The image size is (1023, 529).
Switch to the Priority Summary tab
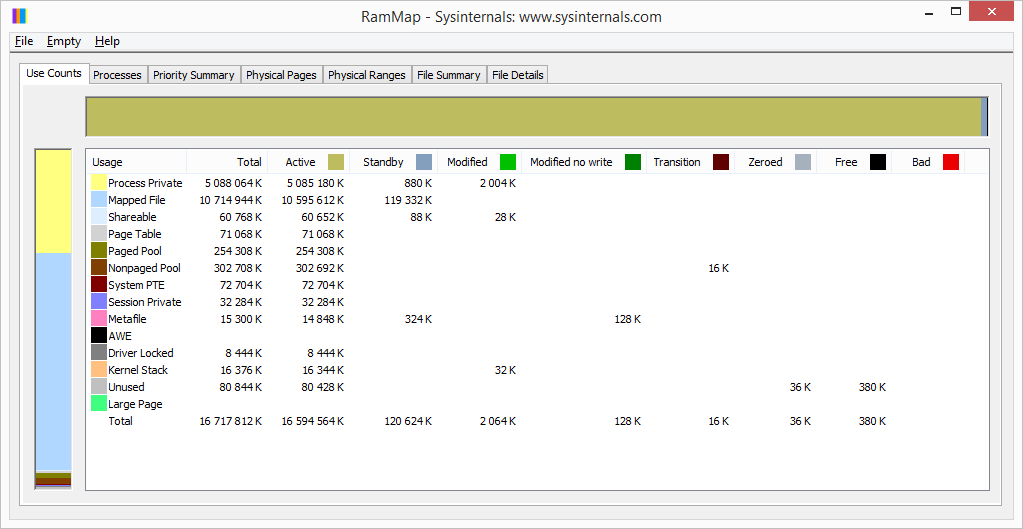coord(194,75)
